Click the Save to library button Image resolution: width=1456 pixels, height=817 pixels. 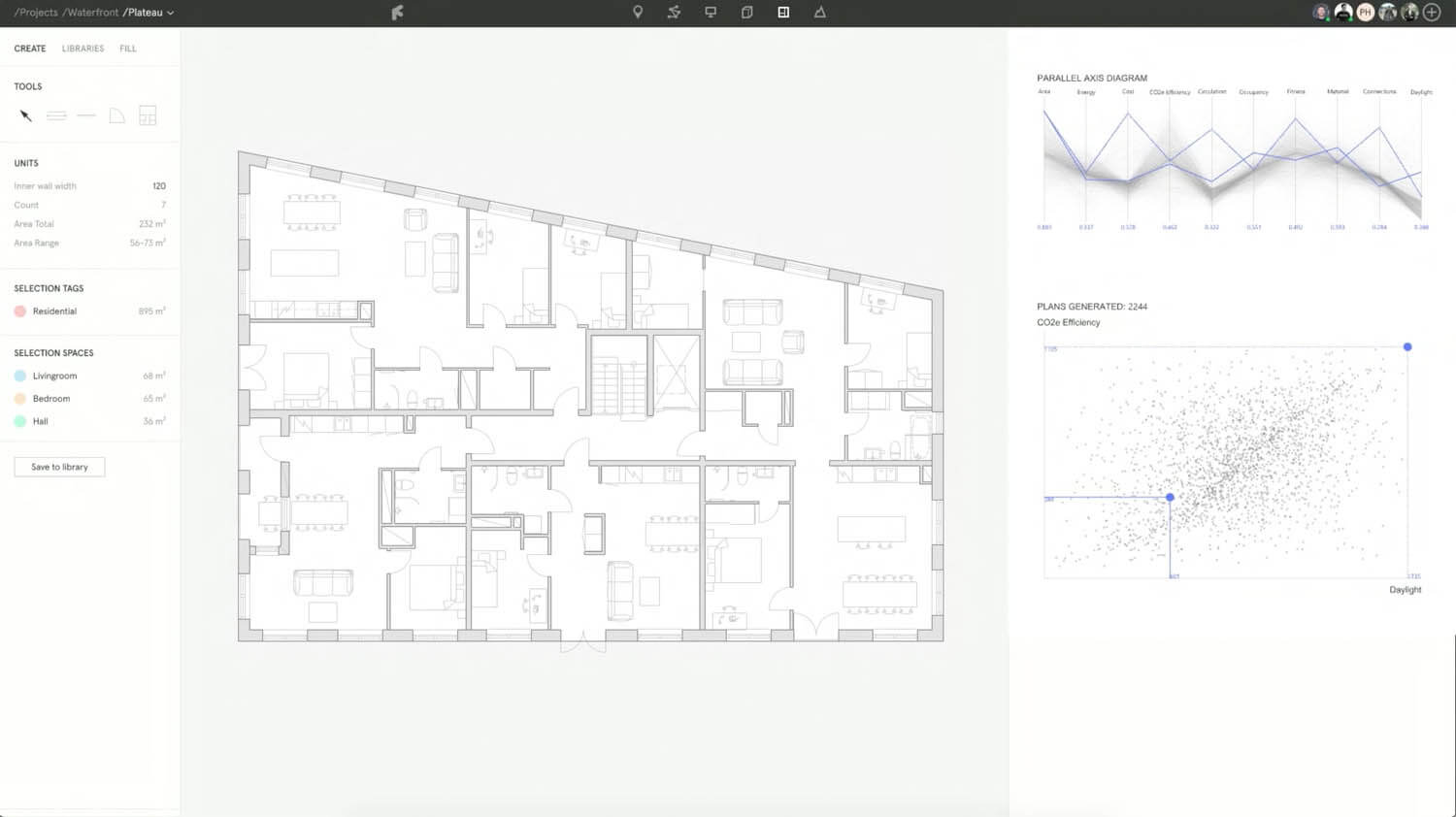coord(58,467)
